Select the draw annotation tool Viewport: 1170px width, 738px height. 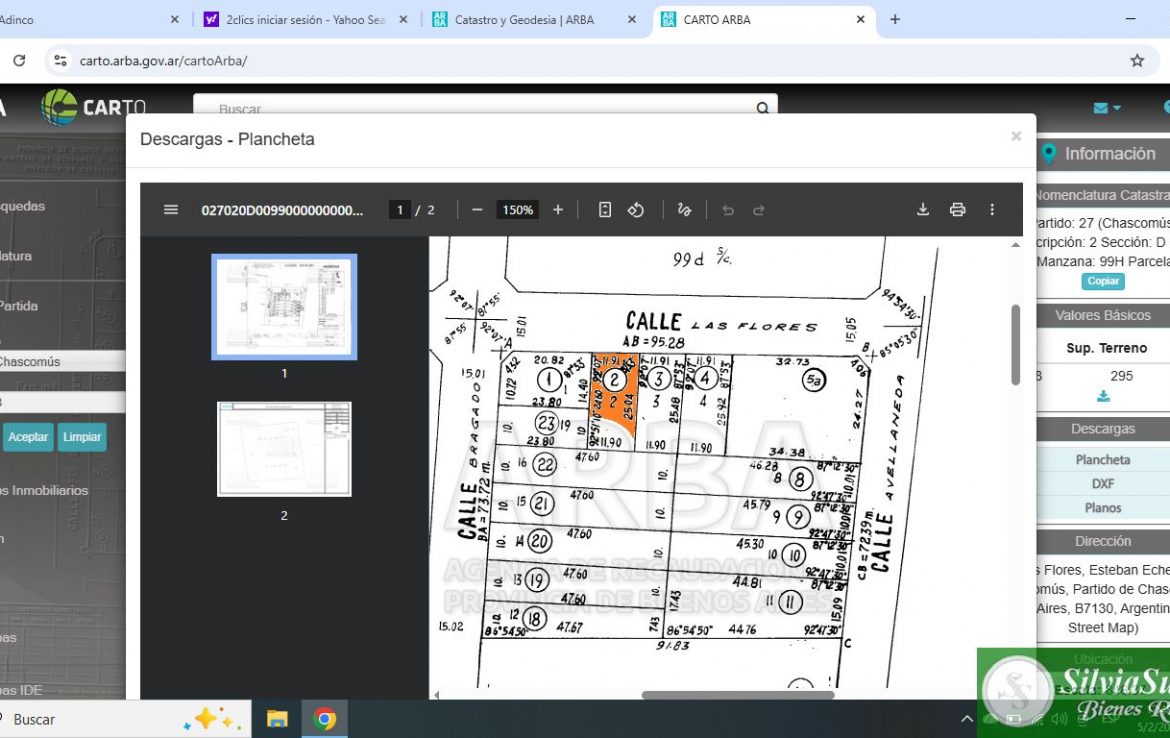pyautogui.click(x=684, y=210)
